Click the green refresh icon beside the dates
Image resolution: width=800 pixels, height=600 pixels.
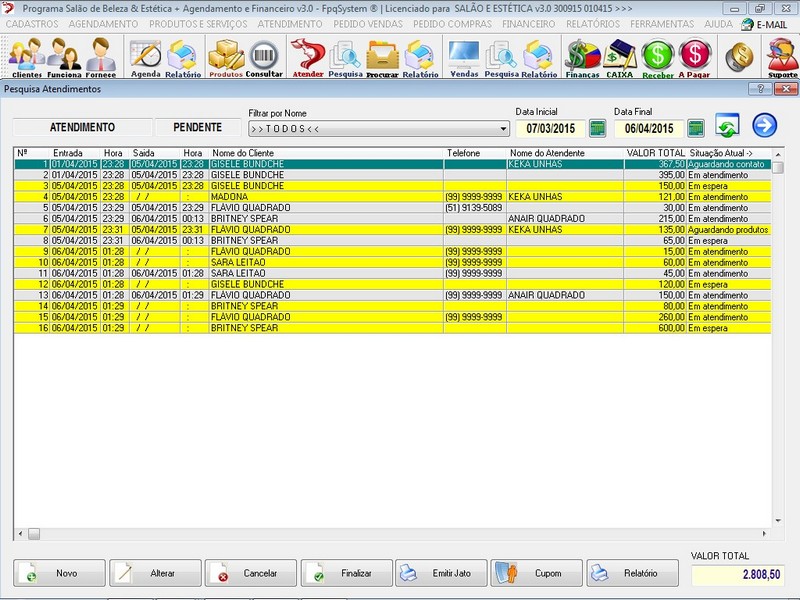727,127
